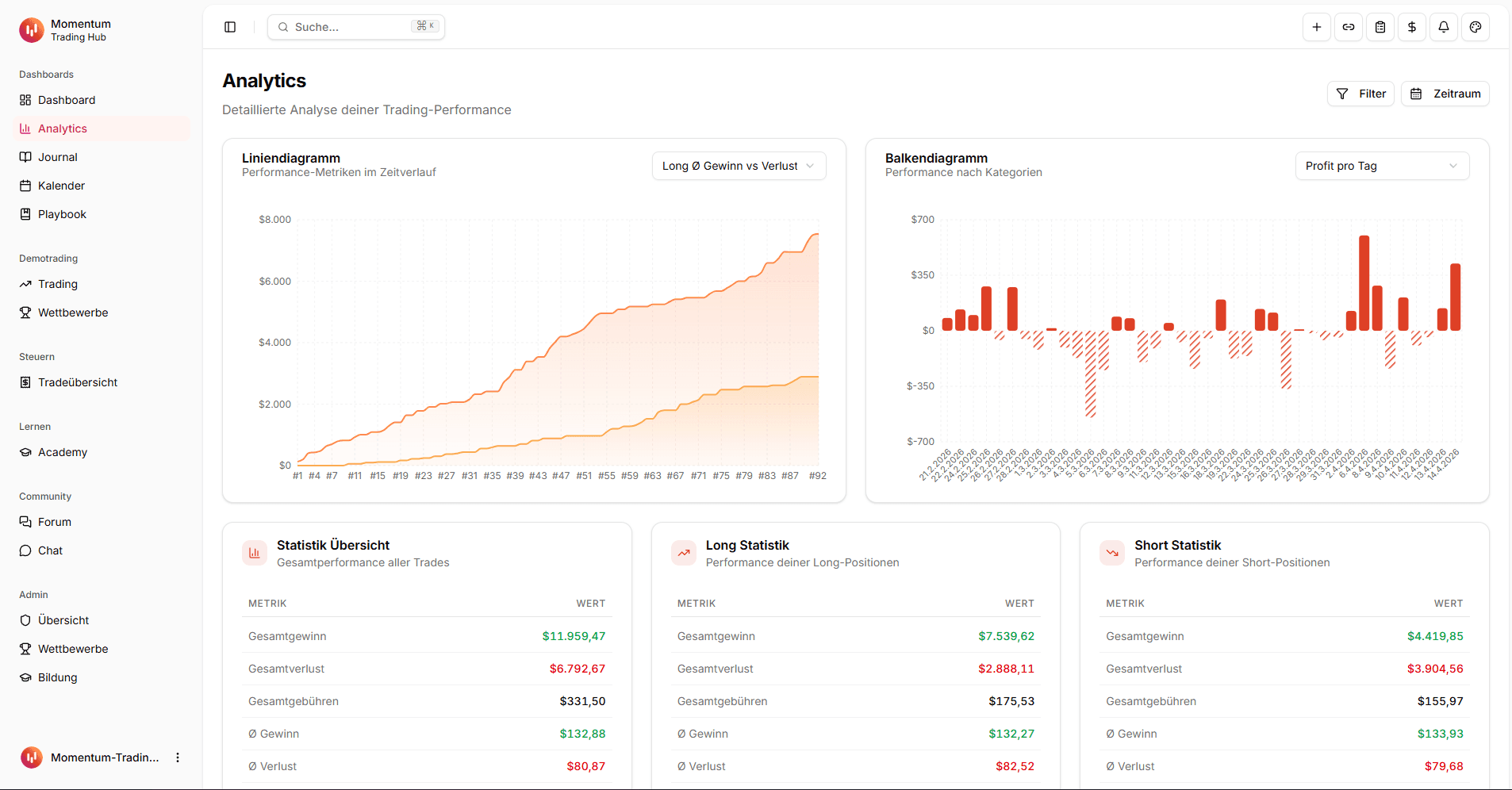Click Long Gesamtgebühren value $175,53
Screen dimensions: 1512x790
coord(1011,701)
